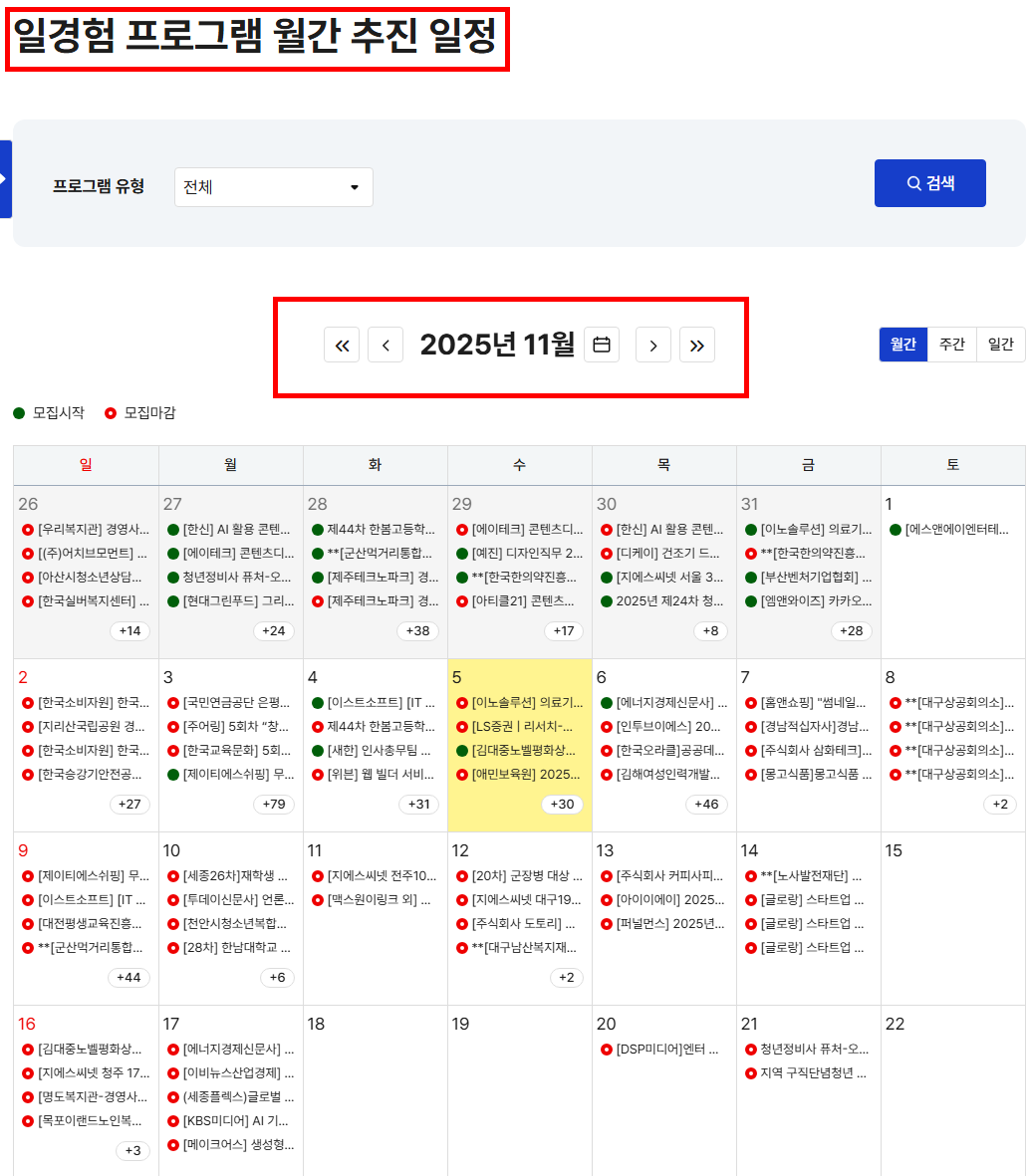
Task: Open the [LS증권 | 리서치-... event
Action: (x=515, y=727)
